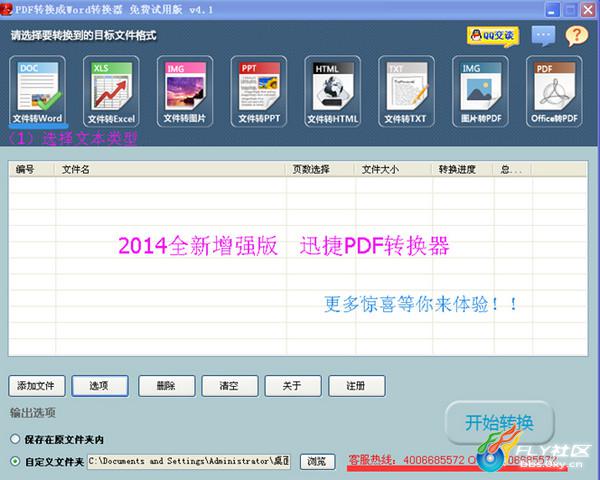This screenshot has height=480, width=600.
Task: Click the custom folder path field
Action: coord(189,461)
